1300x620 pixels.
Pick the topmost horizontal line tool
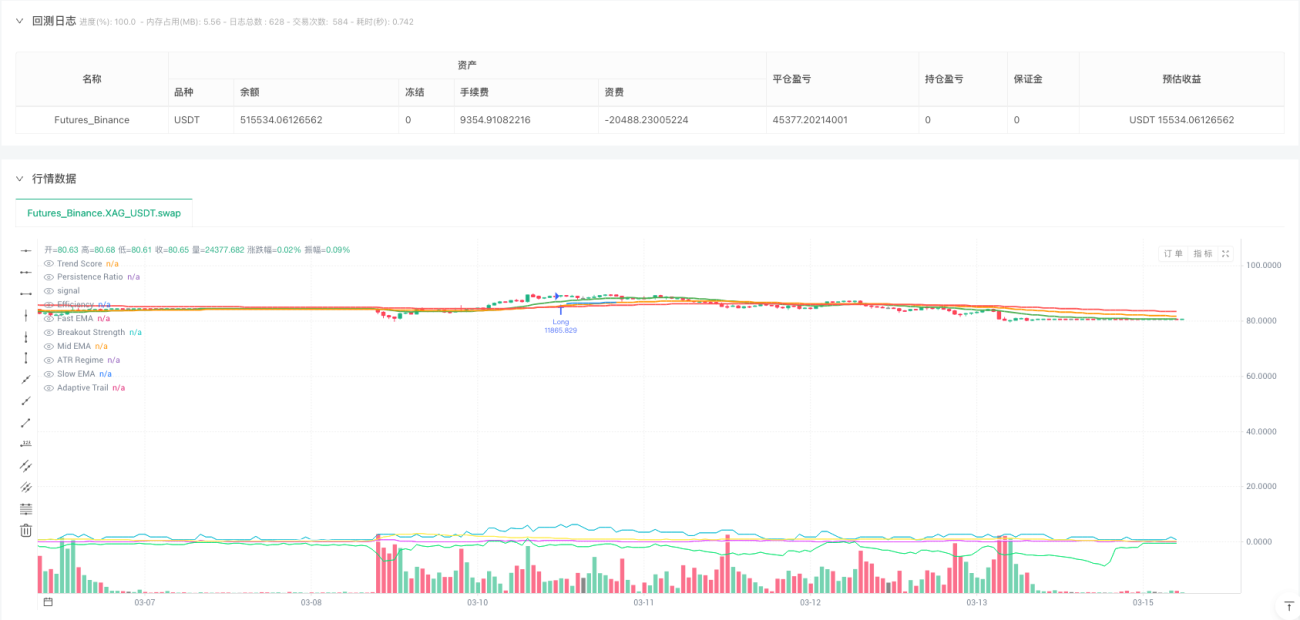point(26,250)
